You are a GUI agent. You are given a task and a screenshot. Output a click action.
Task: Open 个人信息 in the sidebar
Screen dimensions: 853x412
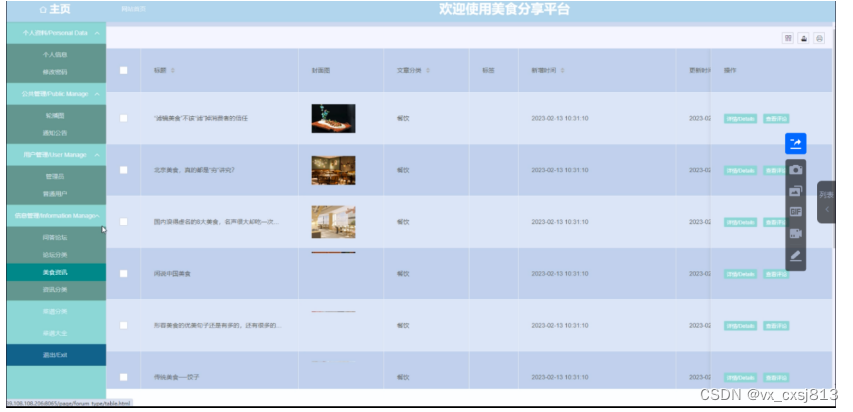pyautogui.click(x=55, y=55)
